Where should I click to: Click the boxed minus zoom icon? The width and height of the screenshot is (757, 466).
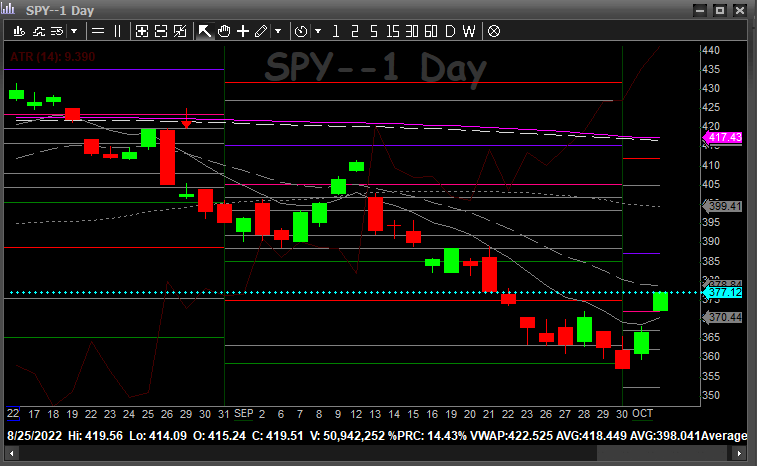coord(160,31)
